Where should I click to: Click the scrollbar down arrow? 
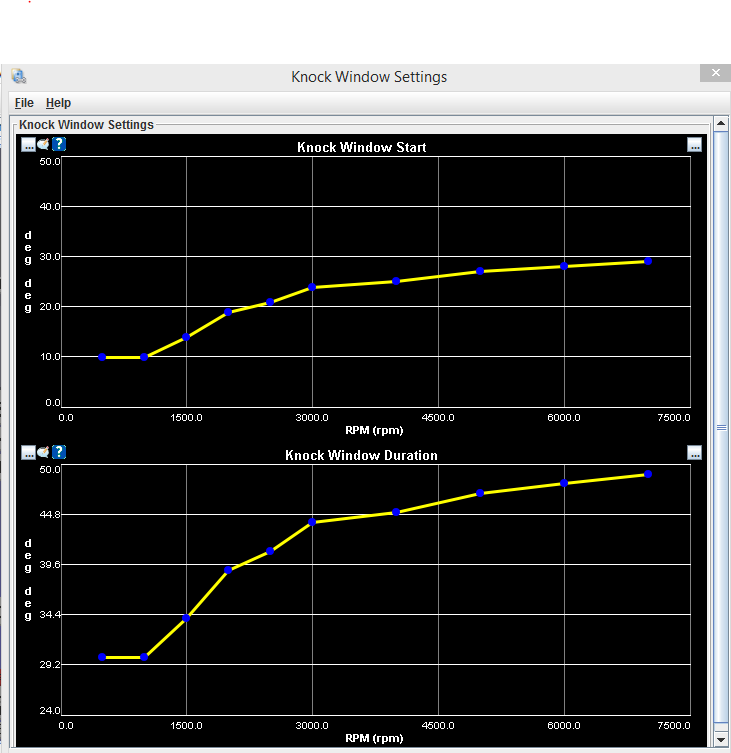coord(721,740)
